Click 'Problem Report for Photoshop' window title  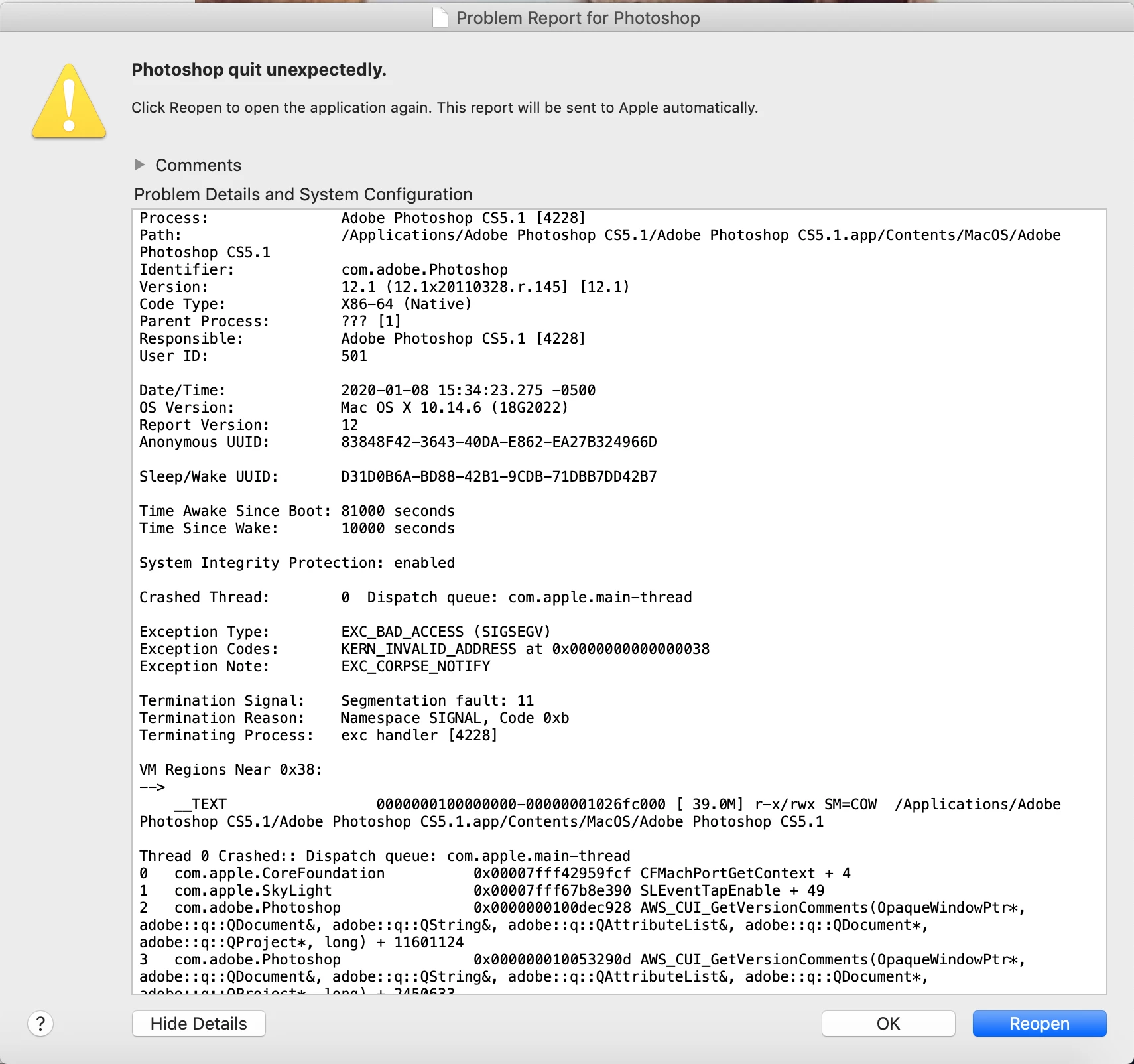[x=578, y=18]
